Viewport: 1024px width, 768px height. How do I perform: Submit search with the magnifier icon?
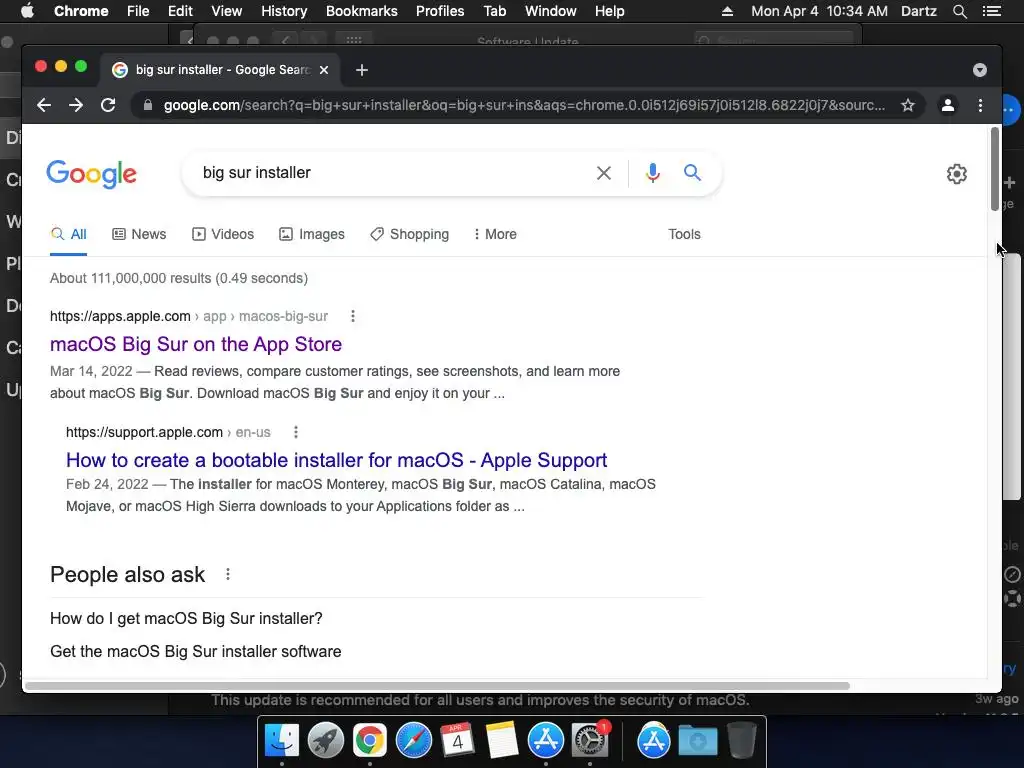(692, 172)
